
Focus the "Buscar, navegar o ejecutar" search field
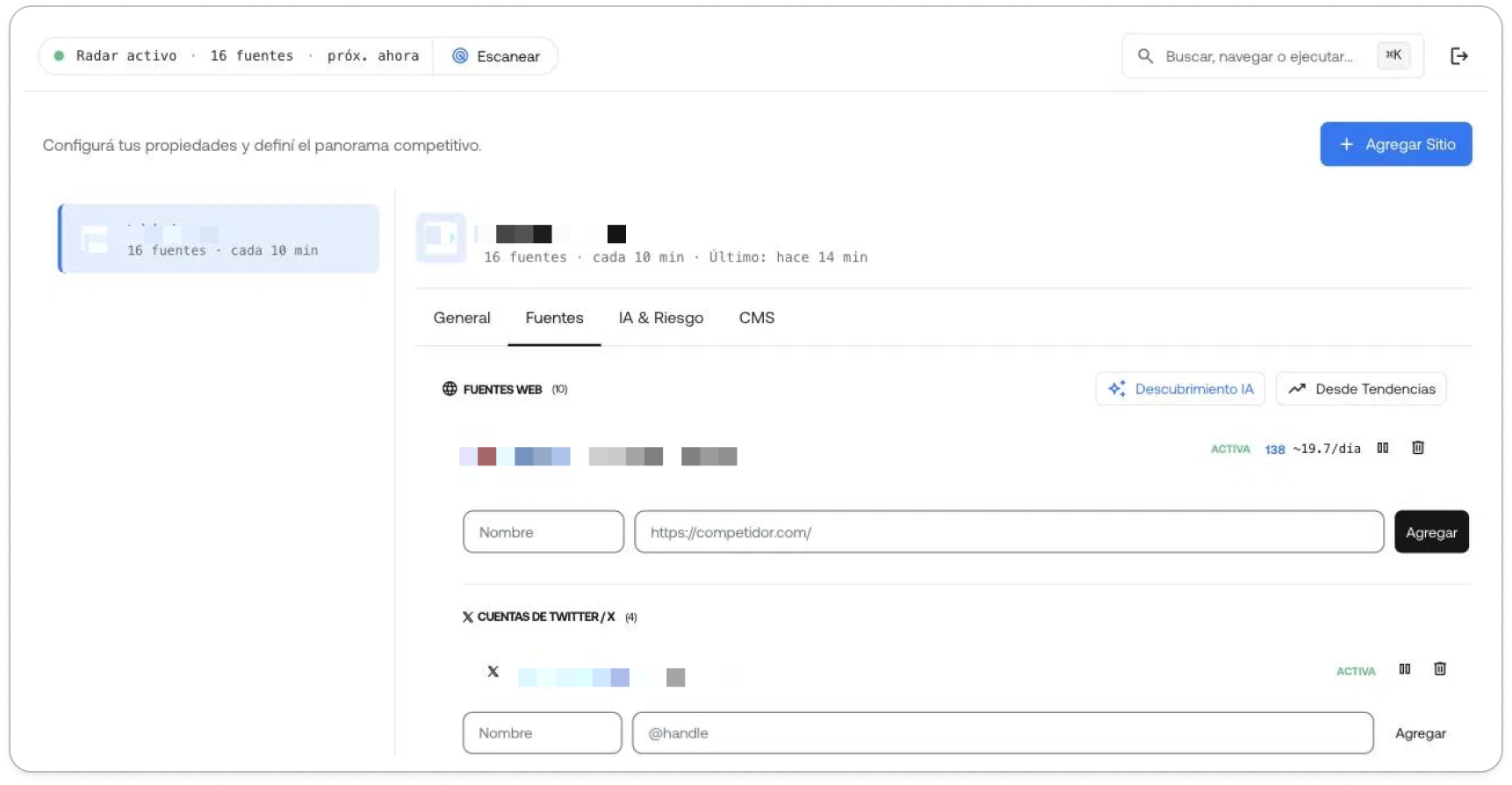tap(1272, 56)
